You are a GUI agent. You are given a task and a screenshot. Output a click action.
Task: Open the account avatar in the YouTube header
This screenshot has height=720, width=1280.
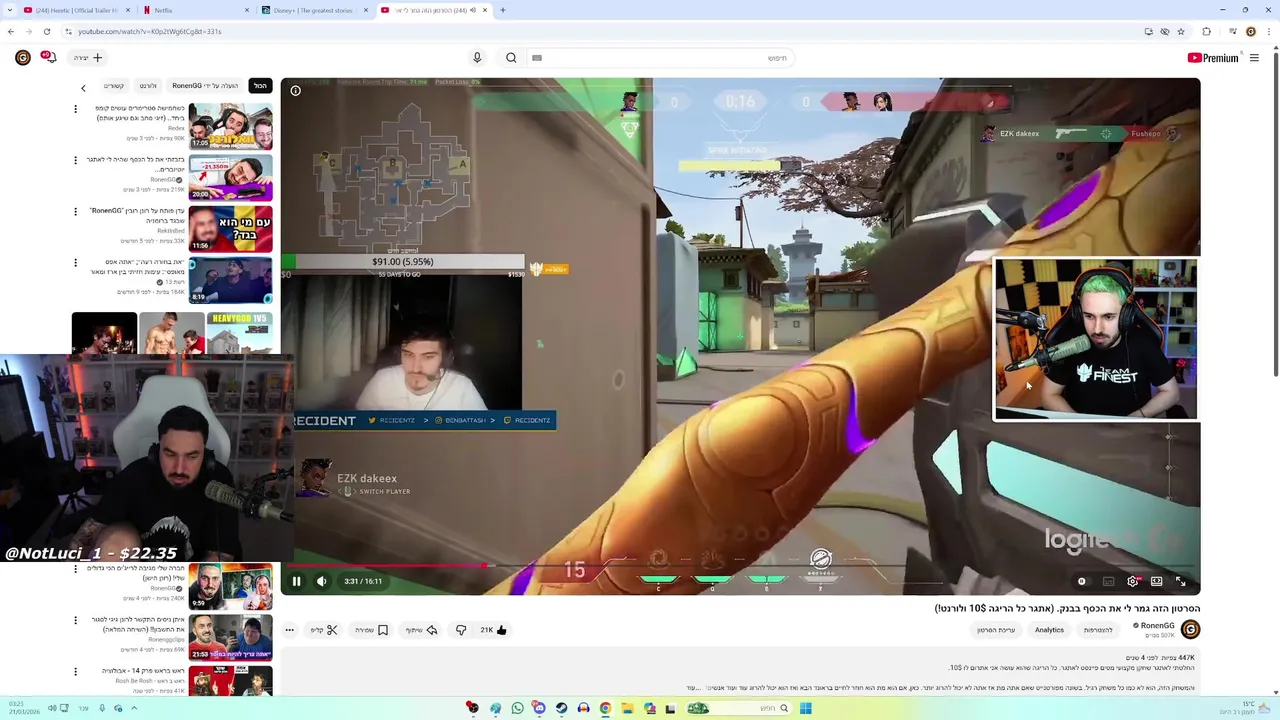[x=22, y=58]
